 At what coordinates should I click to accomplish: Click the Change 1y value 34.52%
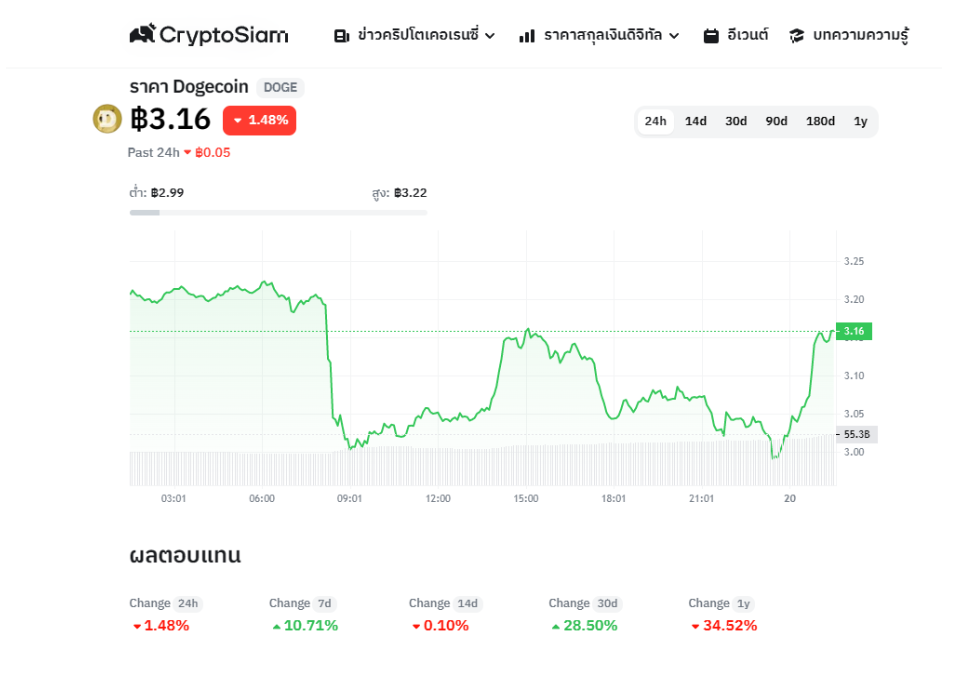click(x=724, y=625)
